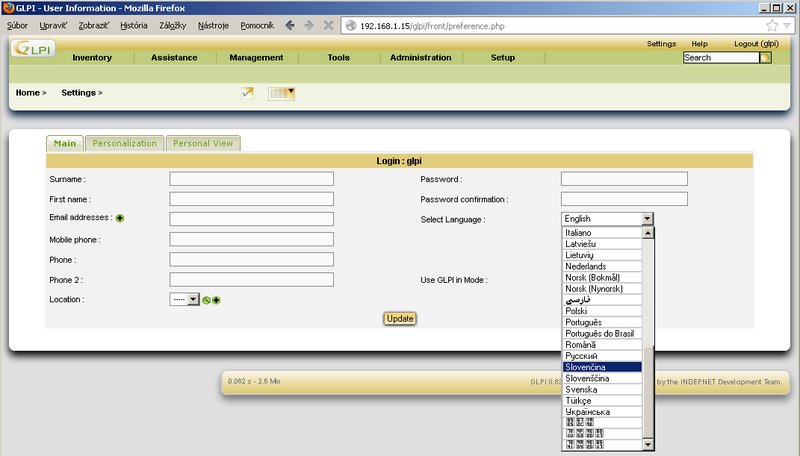Switch to the Personal View tab
This screenshot has height=456, width=800.
click(x=203, y=143)
